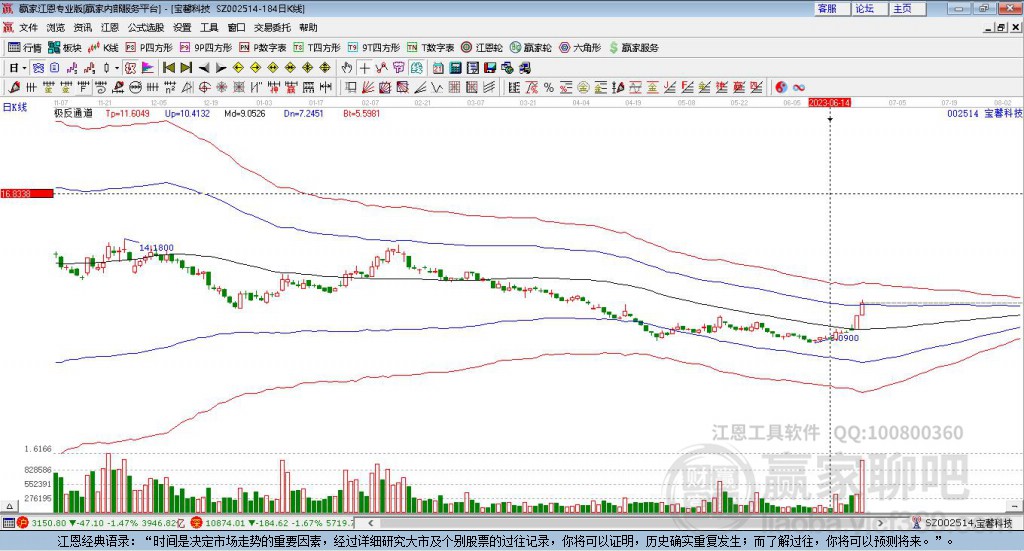Jump to first bar with skip-start arrow
1024x551 pixels.
[x=168, y=68]
